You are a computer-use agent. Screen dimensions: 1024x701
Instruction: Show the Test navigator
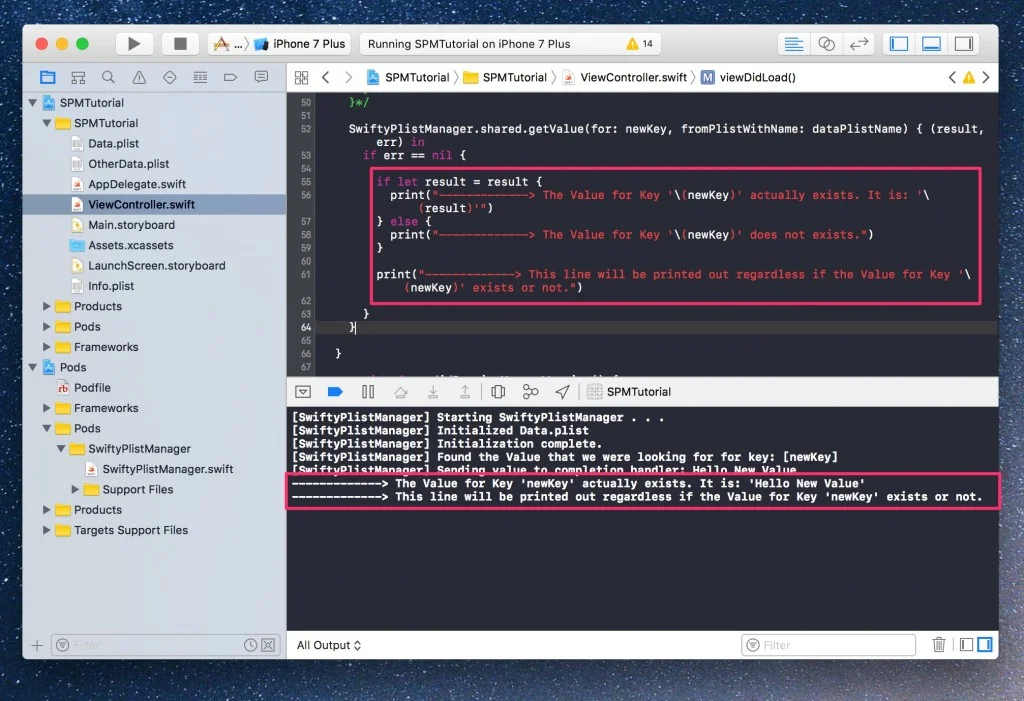click(170, 77)
